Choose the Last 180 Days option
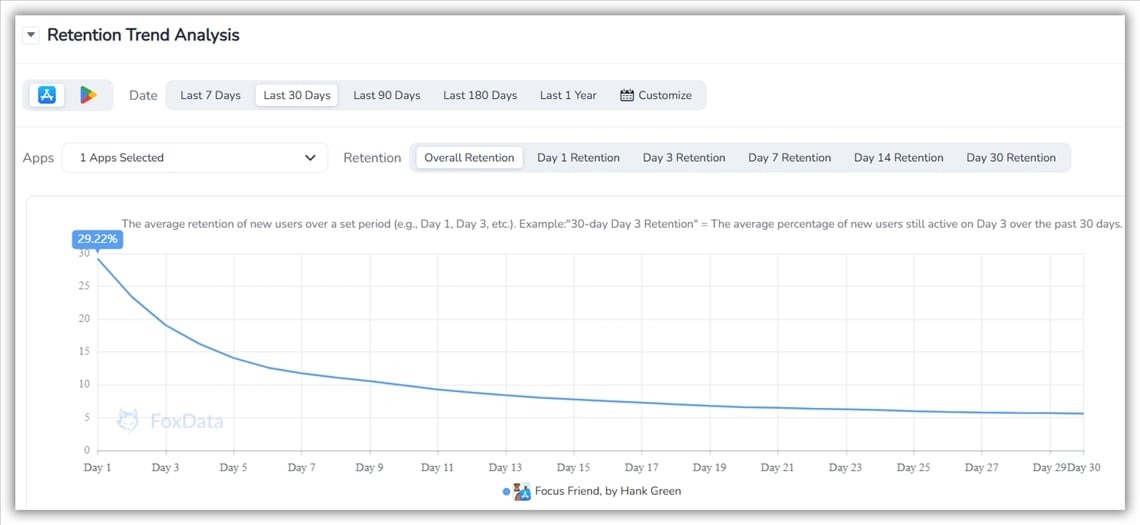This screenshot has width=1140, height=525. [480, 95]
